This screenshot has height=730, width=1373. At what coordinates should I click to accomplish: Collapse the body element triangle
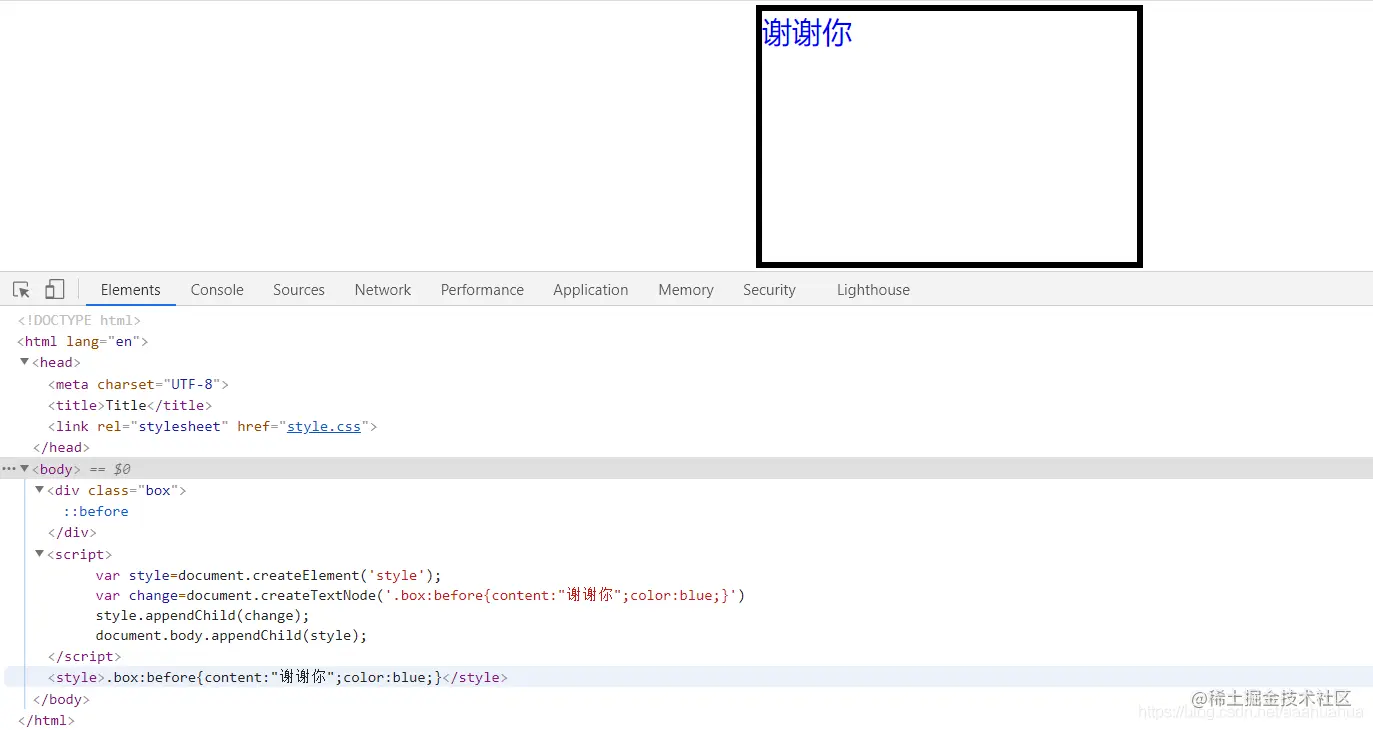point(25,468)
